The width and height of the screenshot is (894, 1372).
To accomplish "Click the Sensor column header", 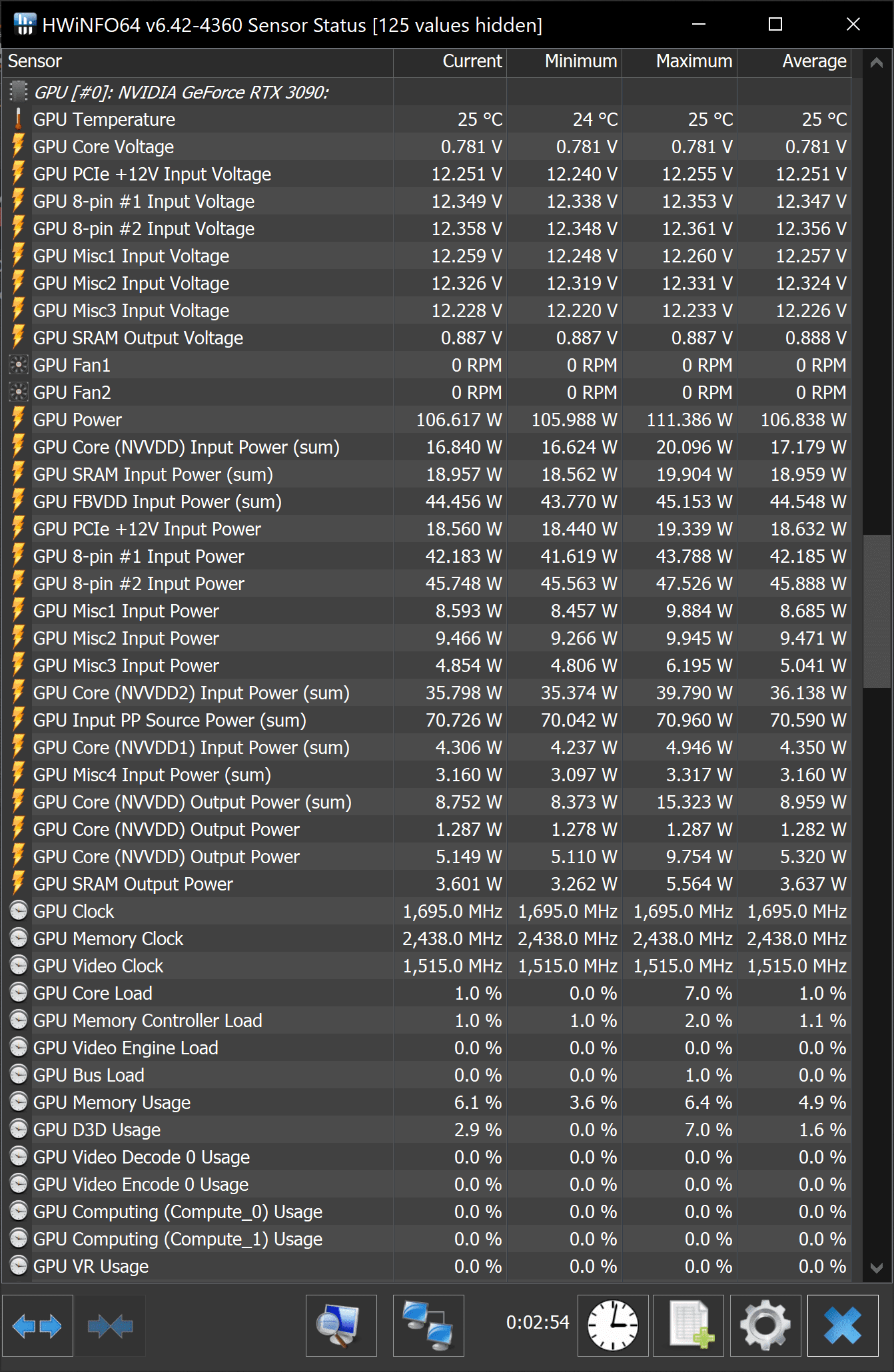I will (198, 61).
